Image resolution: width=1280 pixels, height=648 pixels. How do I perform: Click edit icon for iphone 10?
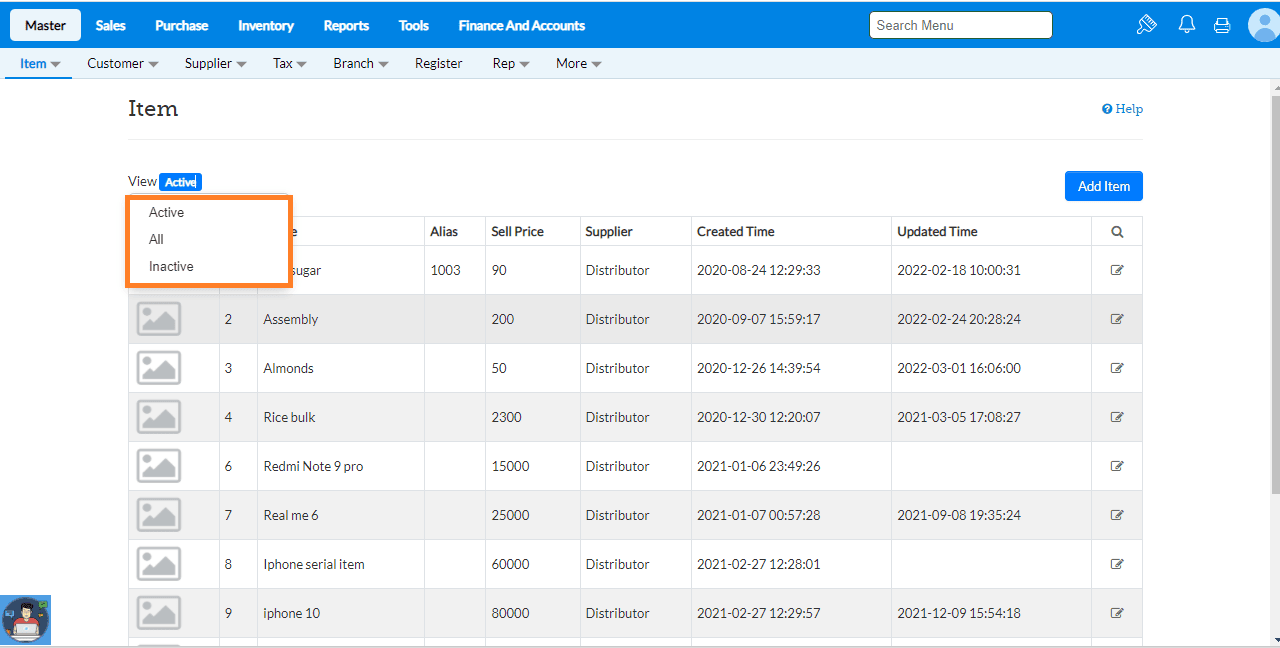tap(1117, 613)
